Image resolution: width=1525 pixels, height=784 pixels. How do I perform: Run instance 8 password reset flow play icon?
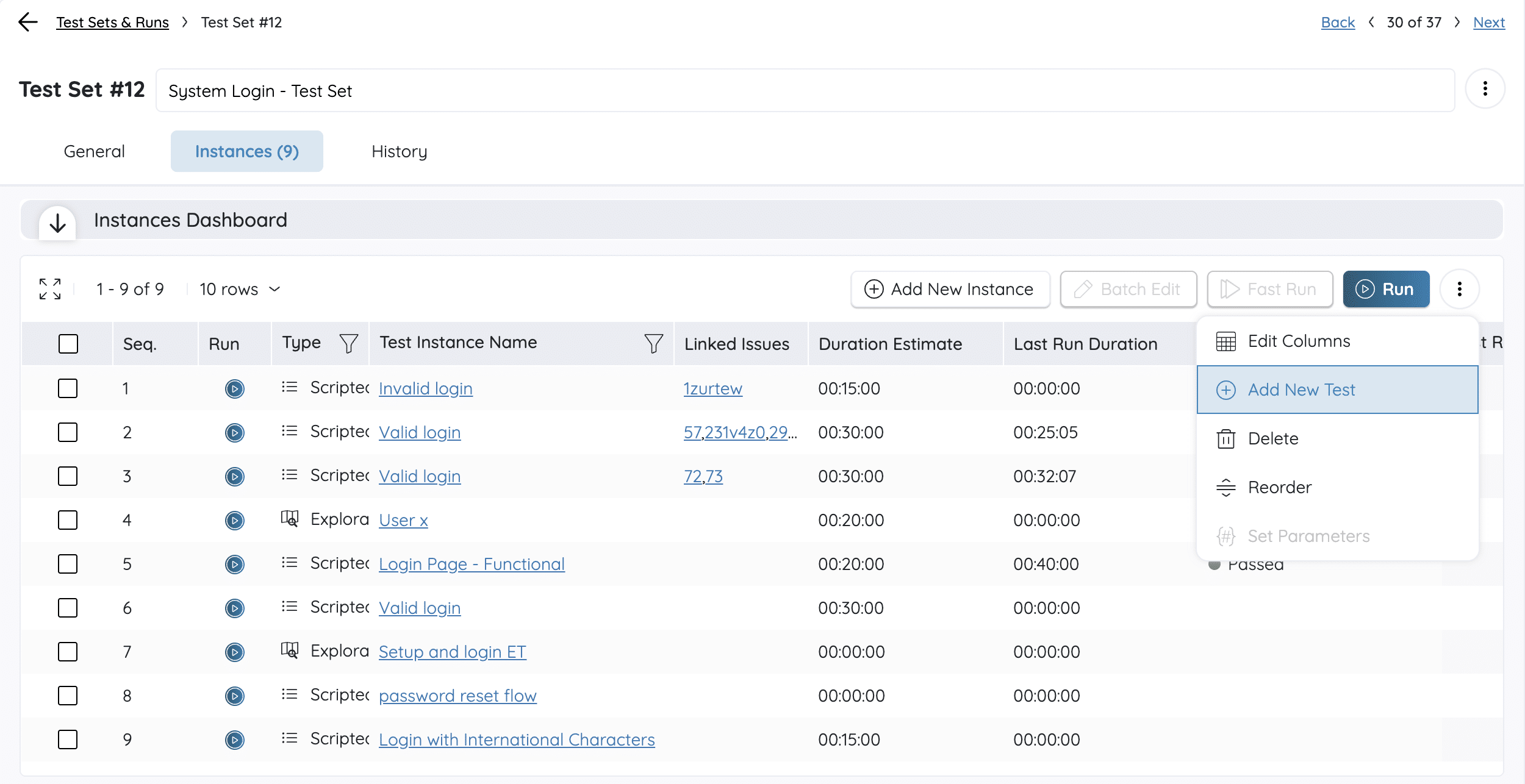pyautogui.click(x=234, y=696)
